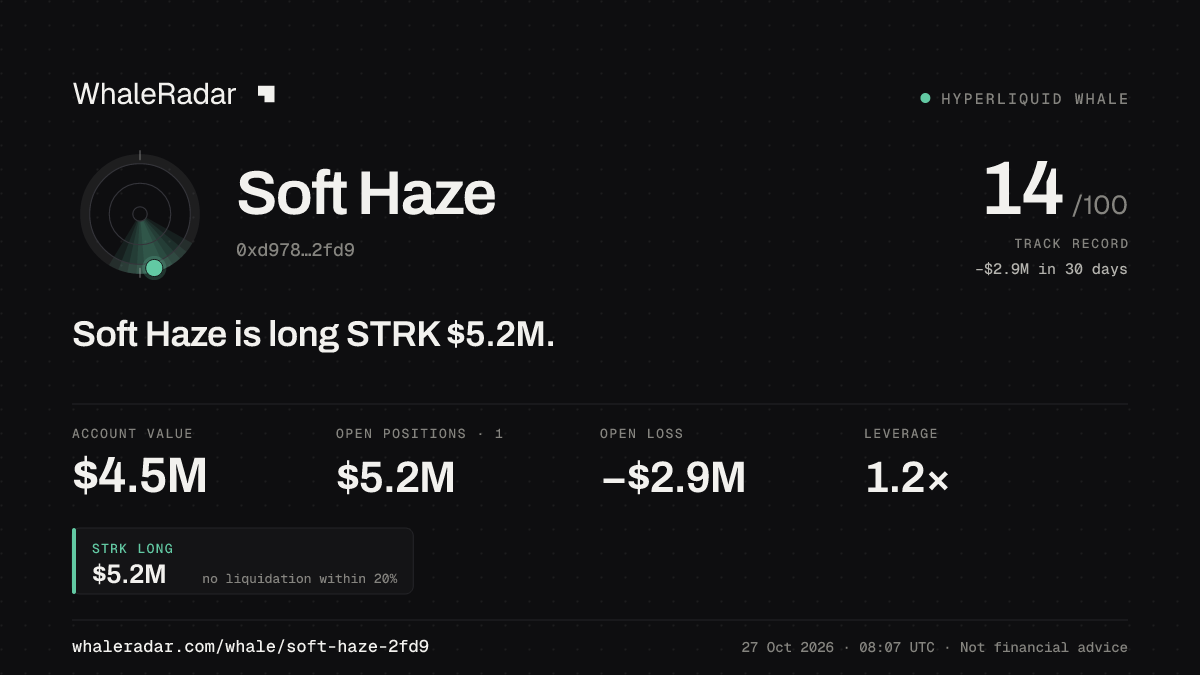
Task: Click the 08:07 UTC timestamp
Action: 895,648
